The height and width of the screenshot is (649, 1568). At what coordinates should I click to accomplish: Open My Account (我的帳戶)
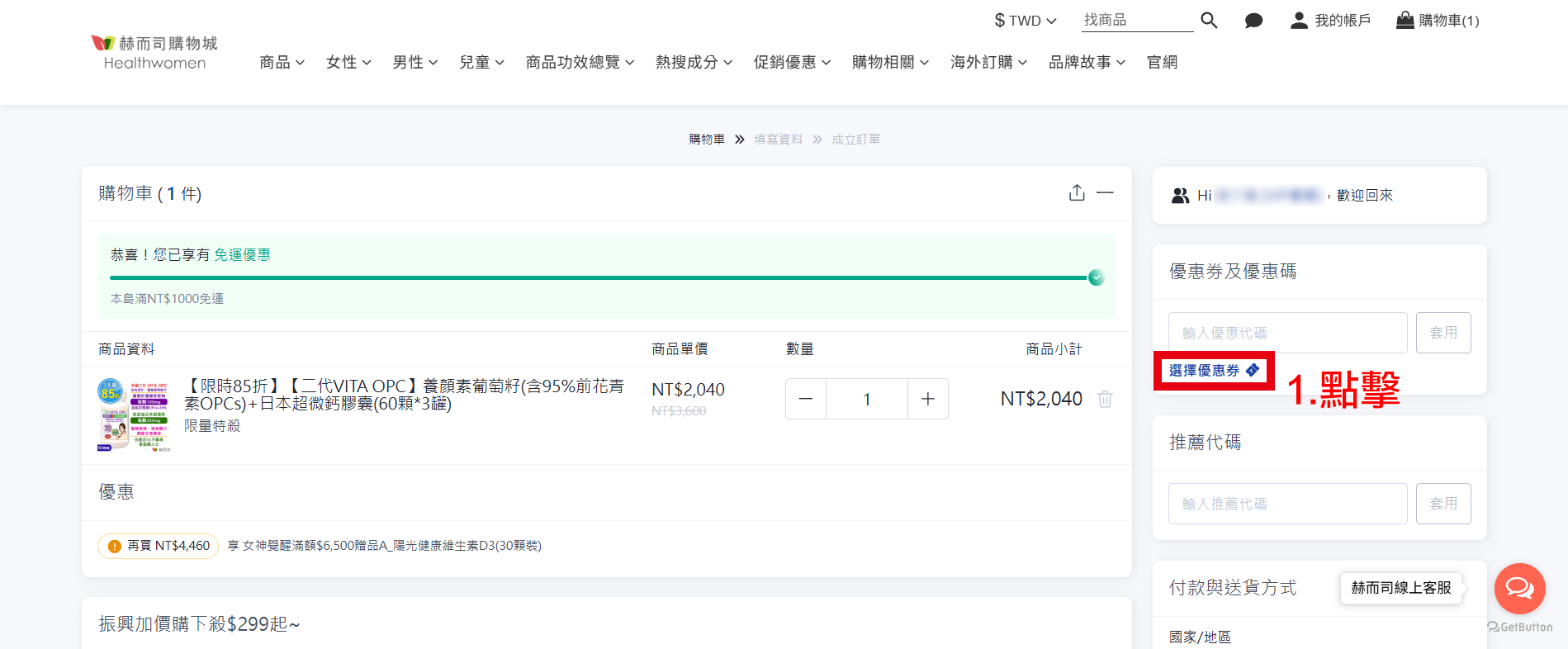(x=1330, y=21)
